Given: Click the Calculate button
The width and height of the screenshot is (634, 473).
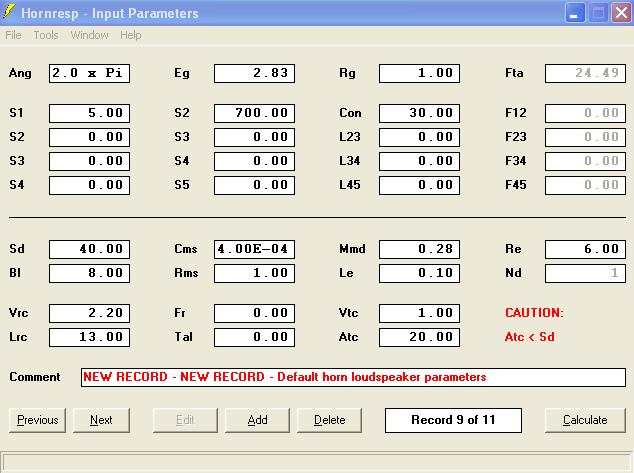Looking at the screenshot, I should pyautogui.click(x=585, y=420).
